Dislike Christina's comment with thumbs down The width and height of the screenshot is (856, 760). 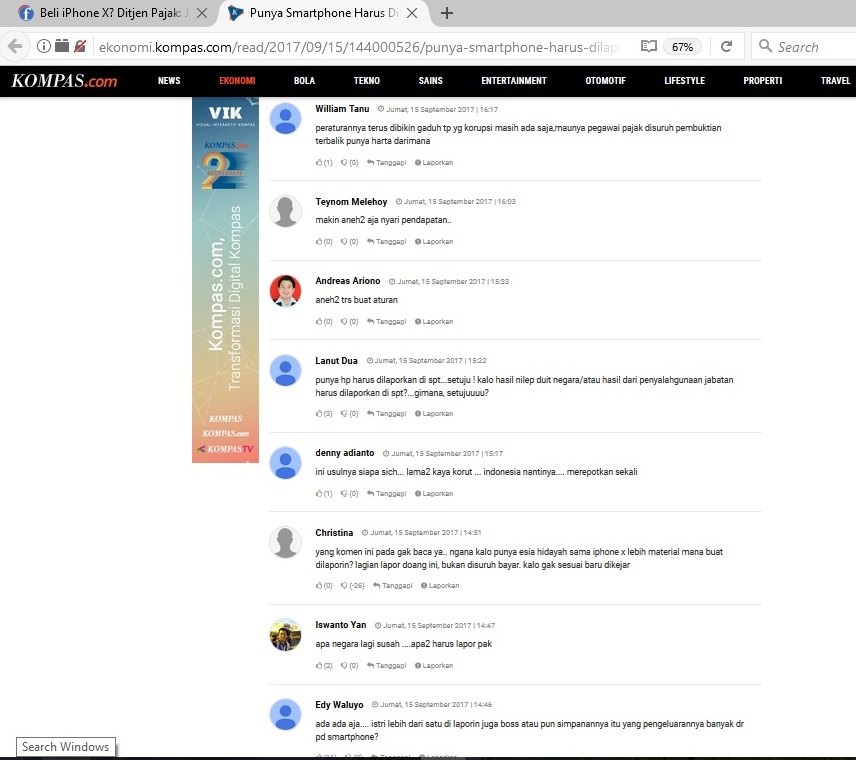point(345,586)
